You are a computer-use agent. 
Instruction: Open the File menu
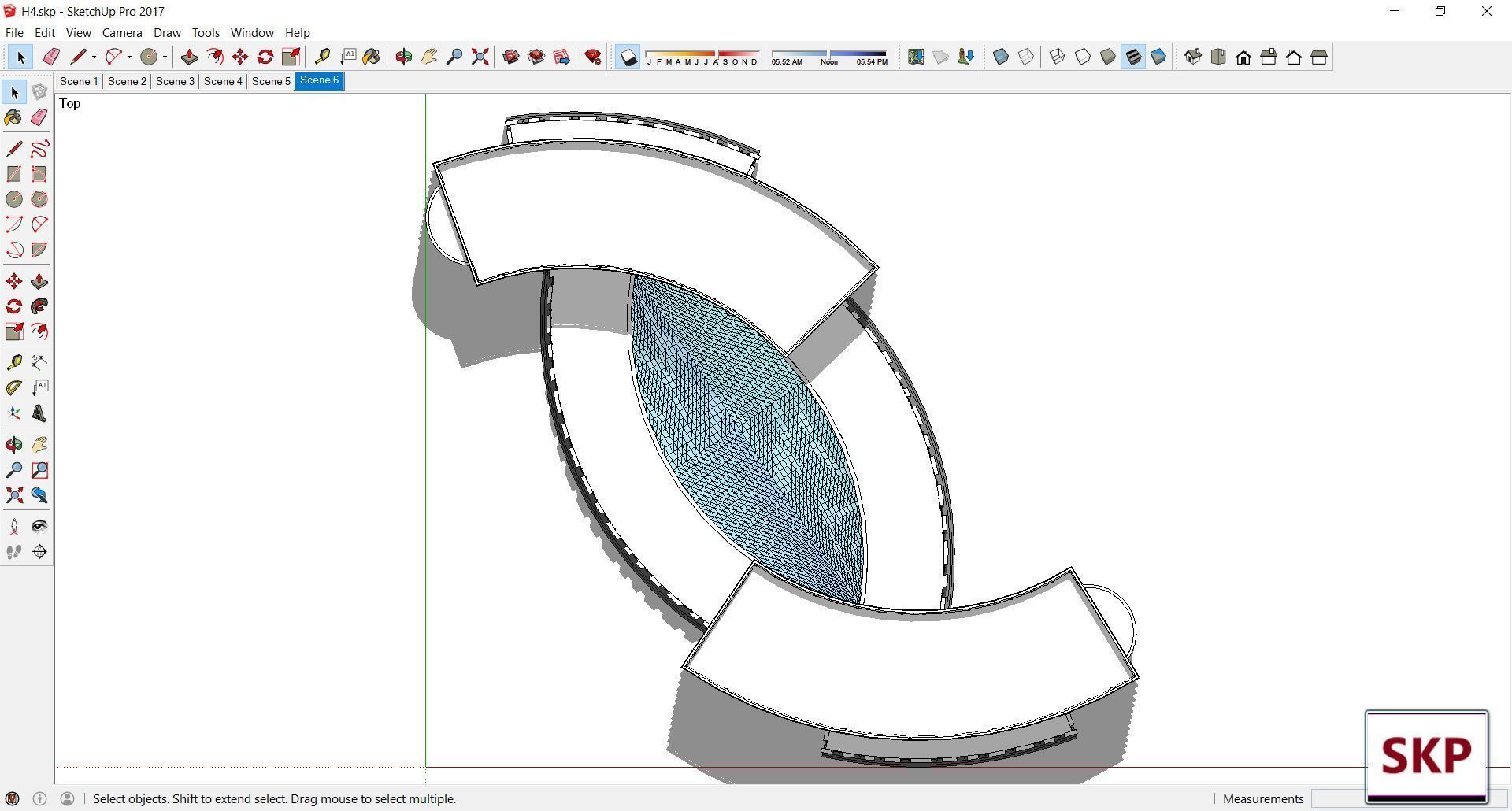pyautogui.click(x=14, y=32)
